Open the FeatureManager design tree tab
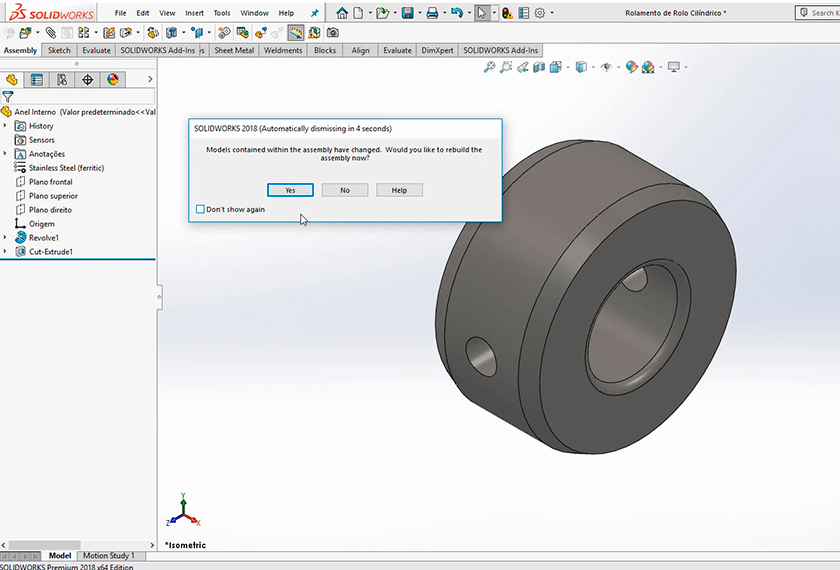 pyautogui.click(x=13, y=79)
